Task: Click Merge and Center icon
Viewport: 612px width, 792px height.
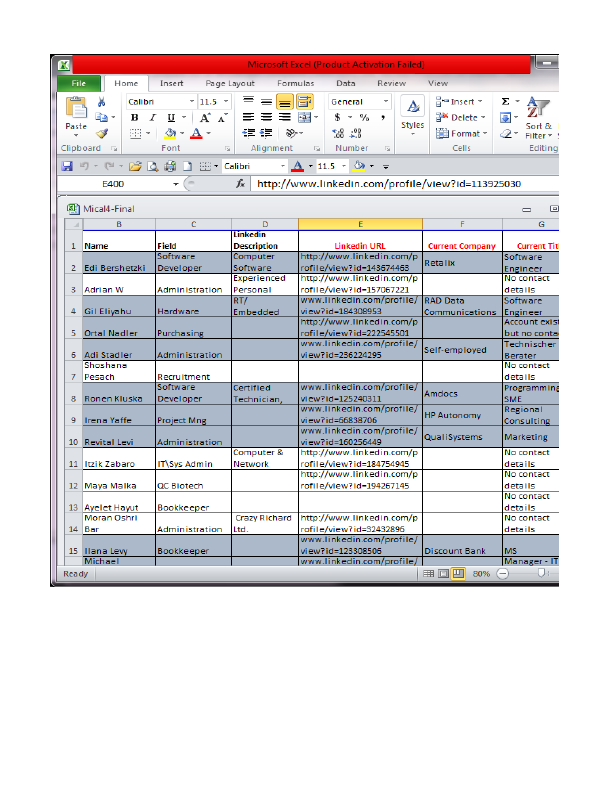Action: pos(304,117)
